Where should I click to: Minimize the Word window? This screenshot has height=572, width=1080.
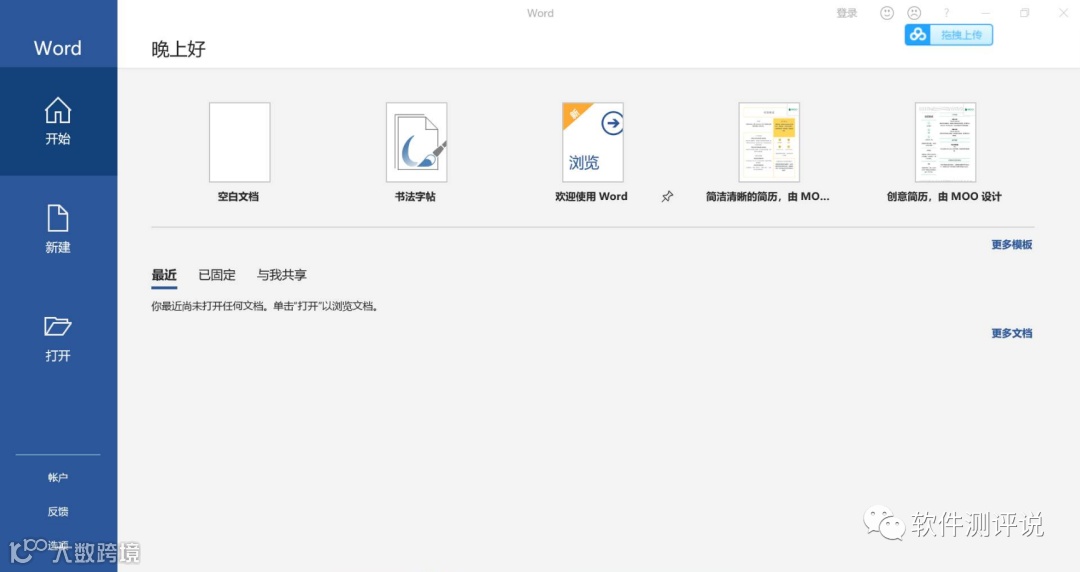[986, 13]
